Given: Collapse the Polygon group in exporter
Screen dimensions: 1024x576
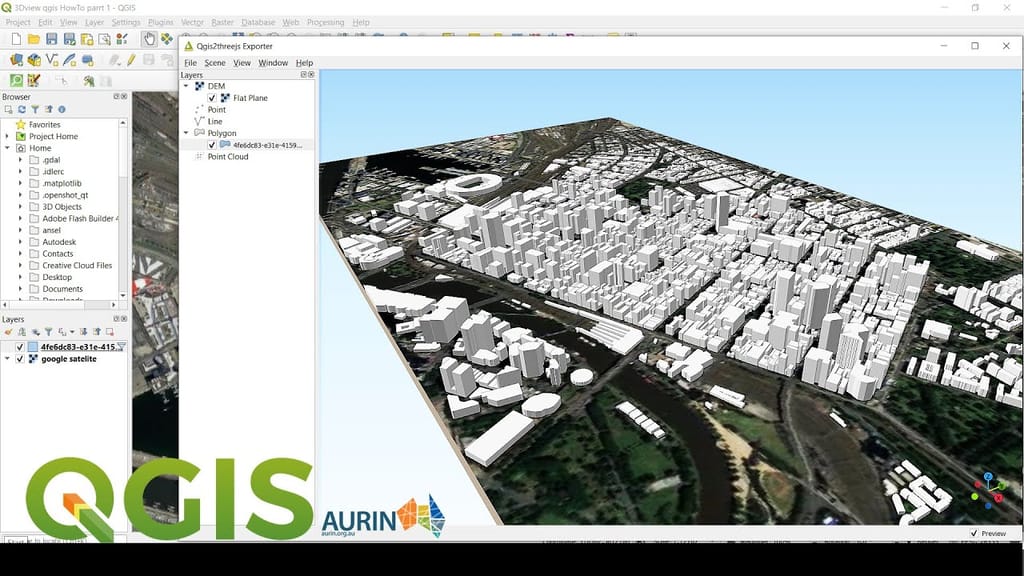Looking at the screenshot, I should point(186,132).
